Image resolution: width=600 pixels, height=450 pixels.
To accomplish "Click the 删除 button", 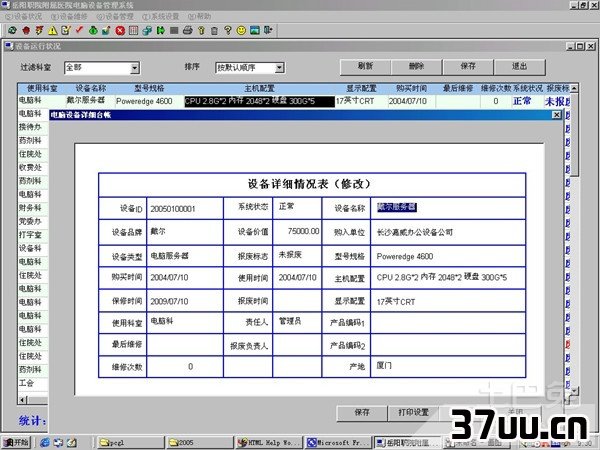I will [417, 67].
